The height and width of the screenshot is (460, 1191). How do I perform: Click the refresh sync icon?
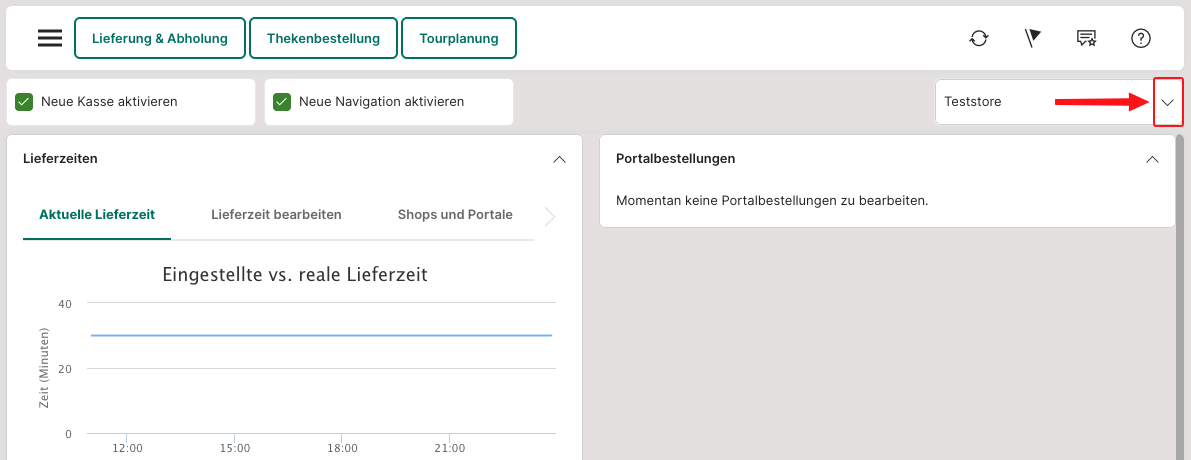pyautogui.click(x=979, y=38)
